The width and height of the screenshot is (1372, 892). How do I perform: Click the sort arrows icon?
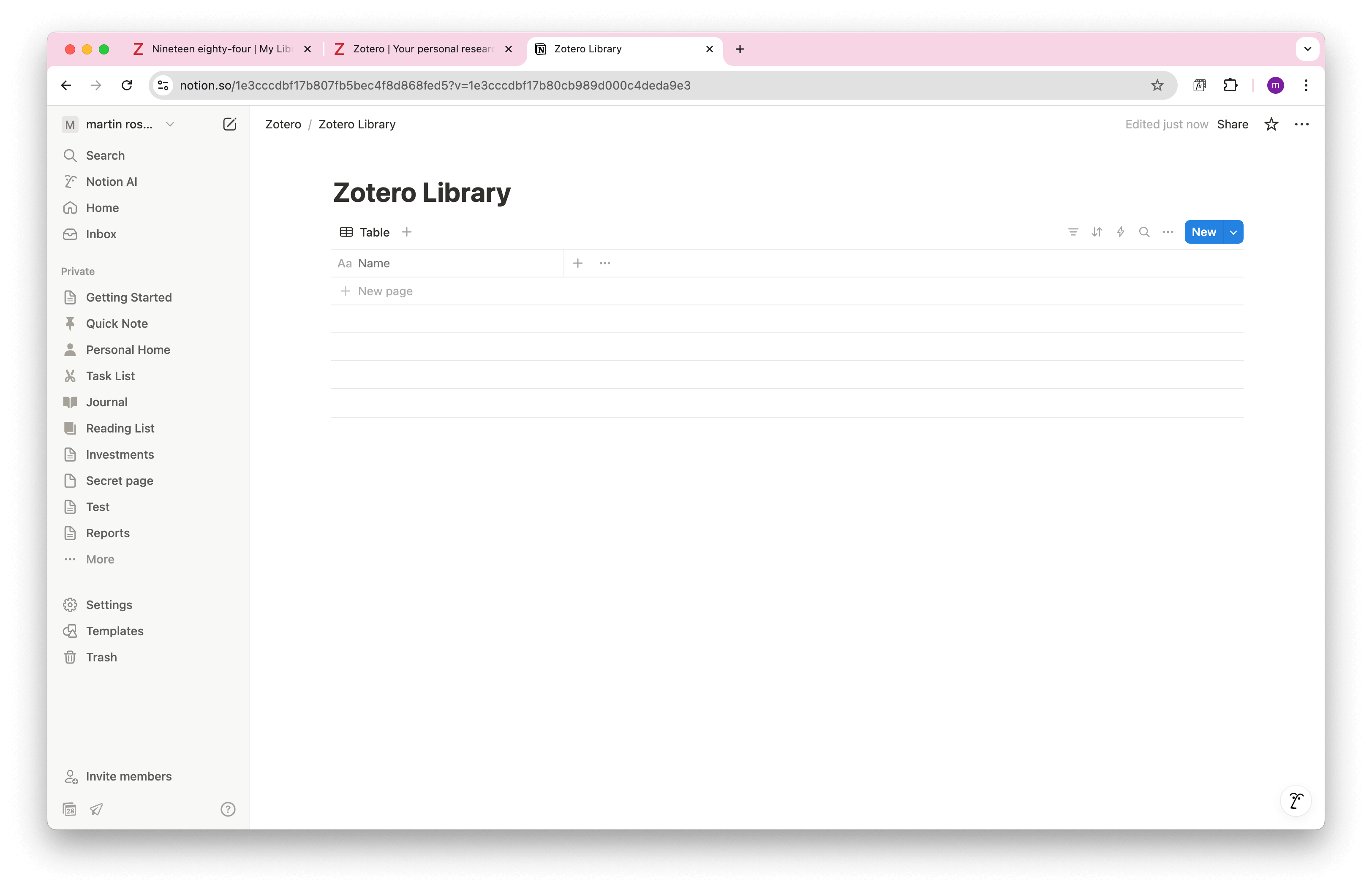coord(1097,232)
